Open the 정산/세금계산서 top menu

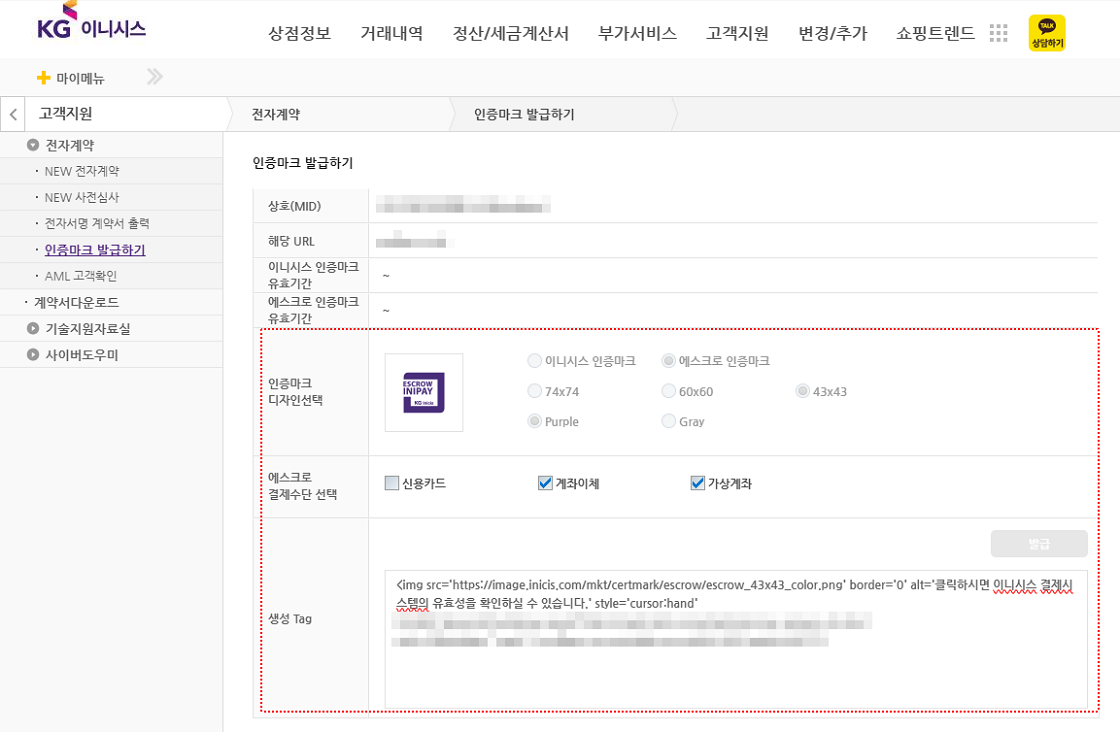510,33
